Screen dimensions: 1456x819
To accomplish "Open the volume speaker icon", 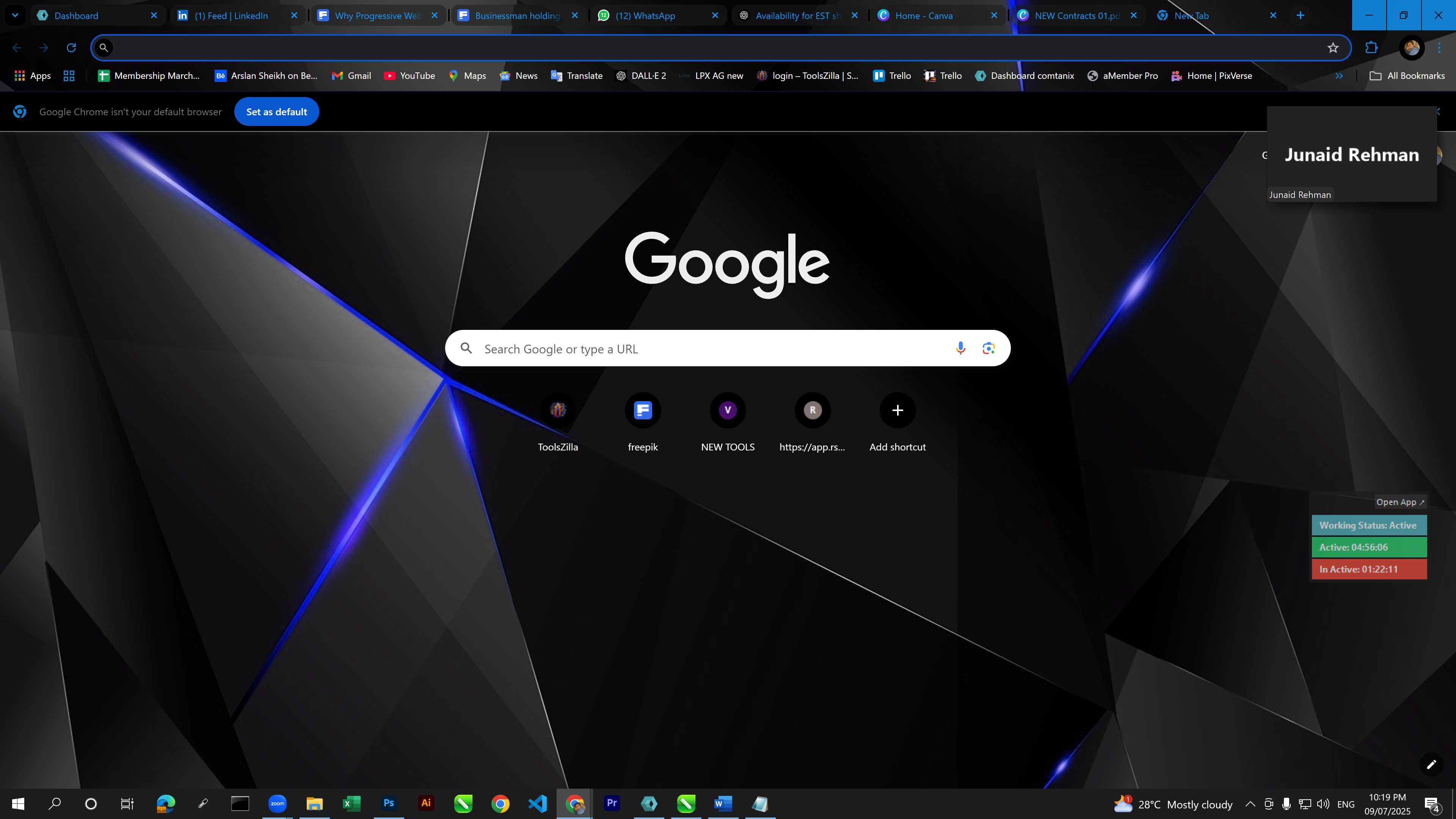I will [x=1323, y=804].
